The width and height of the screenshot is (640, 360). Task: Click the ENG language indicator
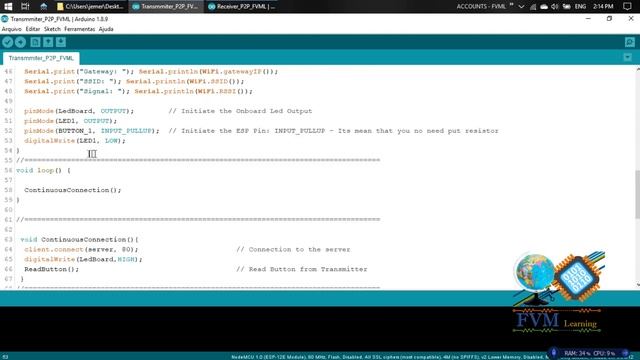[580, 7]
